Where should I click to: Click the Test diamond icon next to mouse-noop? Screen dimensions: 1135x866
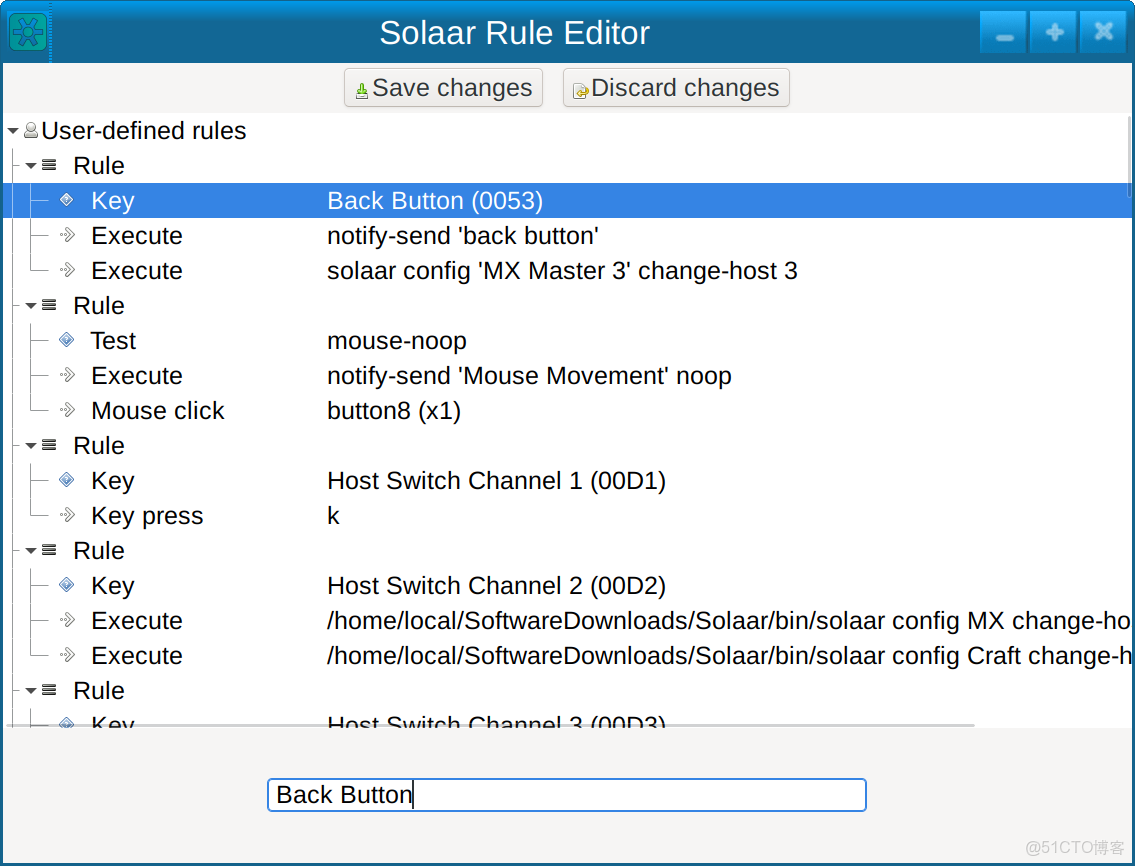point(66,340)
